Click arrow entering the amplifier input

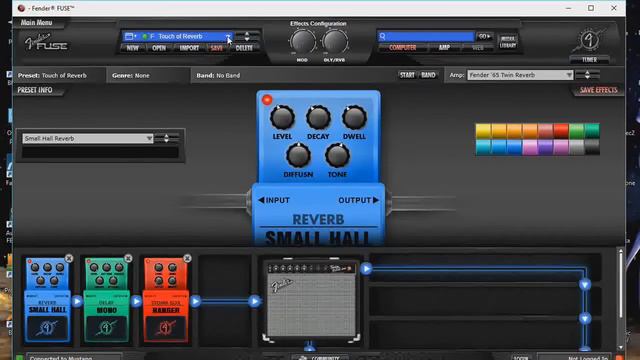(255, 302)
